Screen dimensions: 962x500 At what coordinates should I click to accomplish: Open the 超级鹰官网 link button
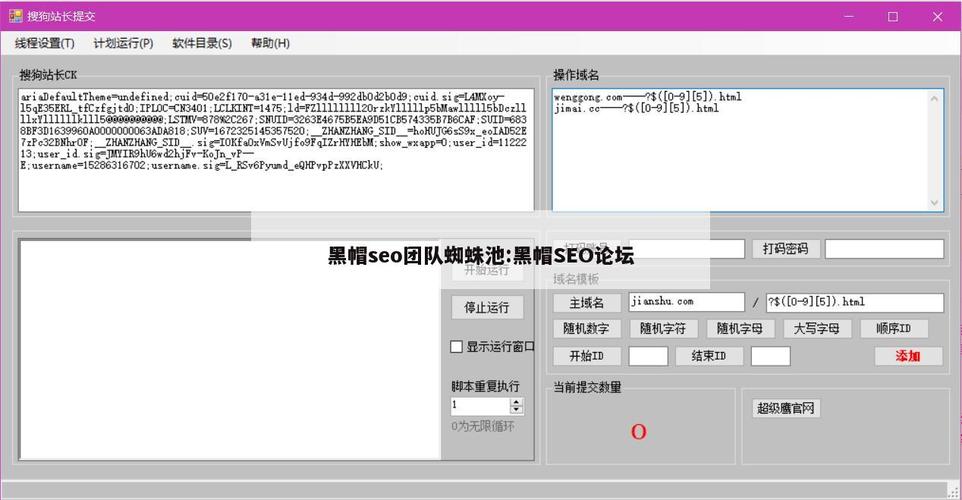(x=785, y=409)
